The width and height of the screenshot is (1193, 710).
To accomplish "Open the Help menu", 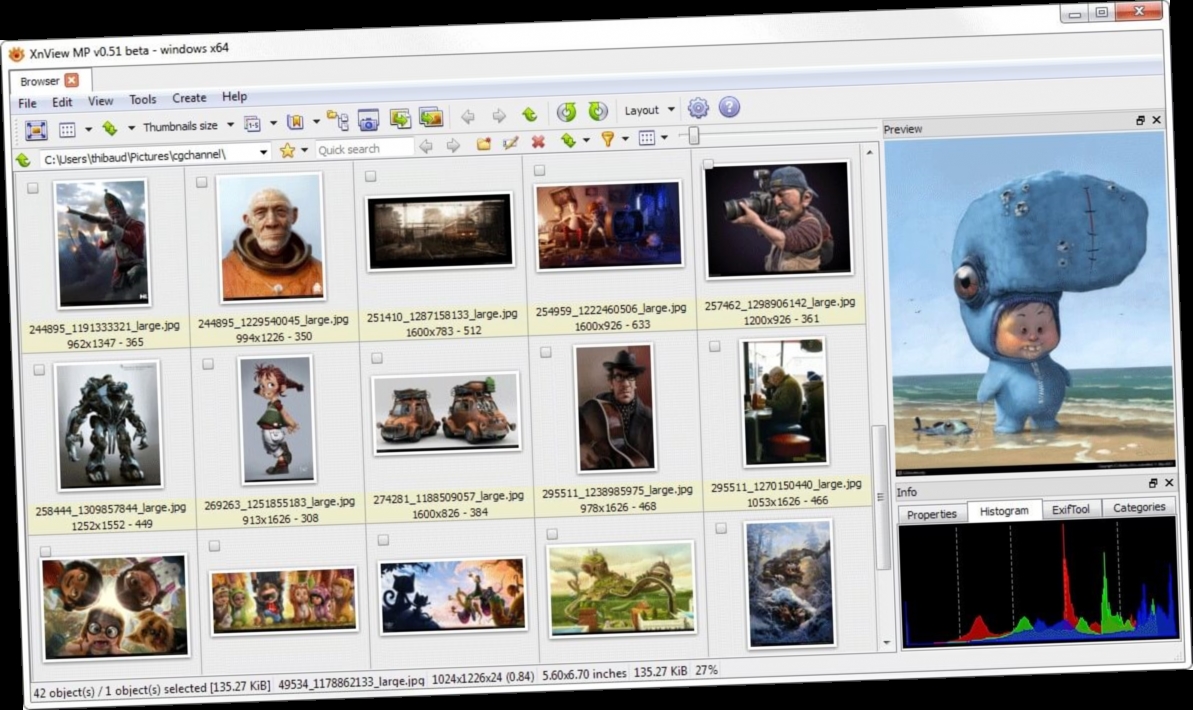I will click(234, 96).
